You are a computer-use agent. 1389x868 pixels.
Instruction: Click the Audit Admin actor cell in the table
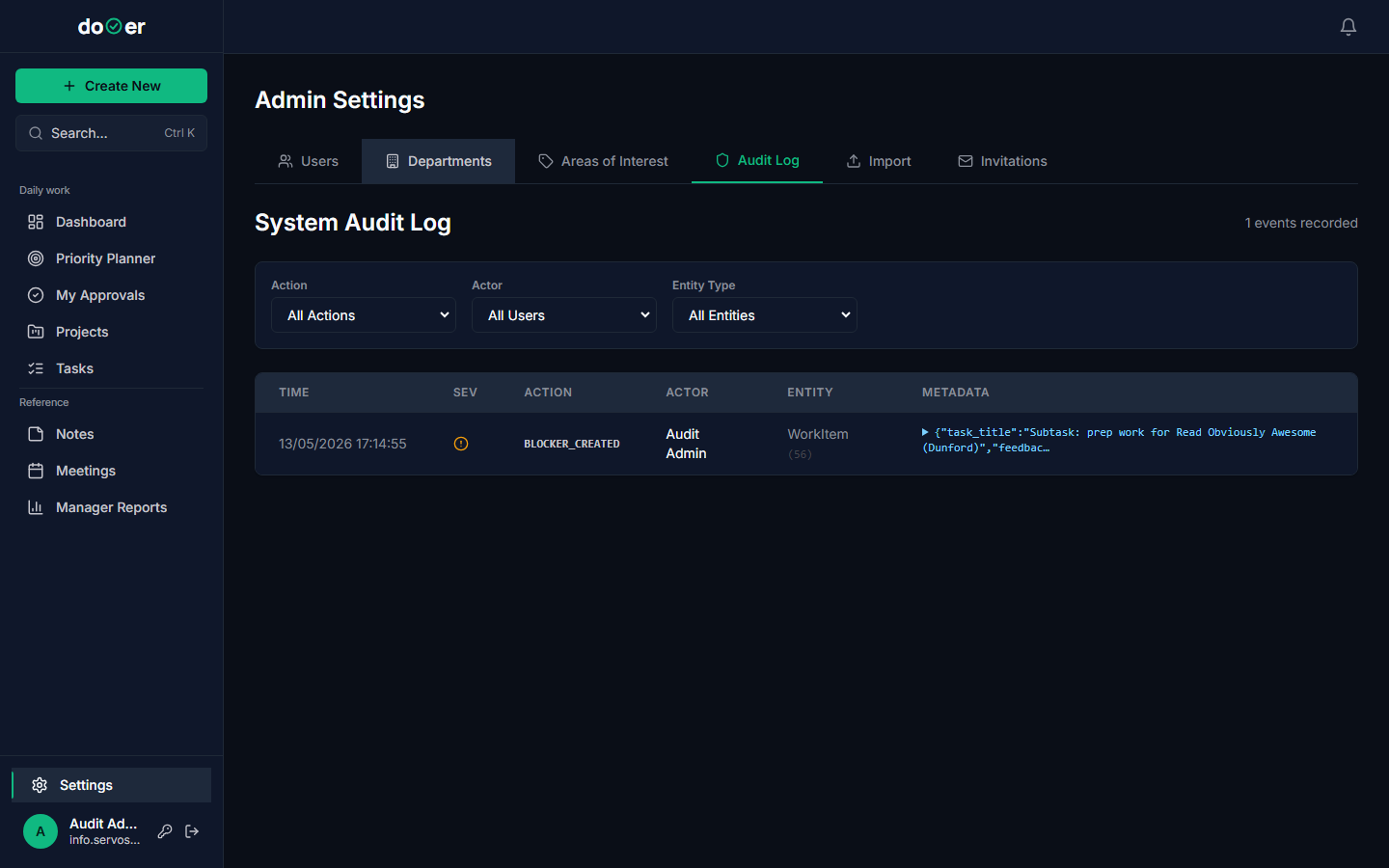point(686,444)
